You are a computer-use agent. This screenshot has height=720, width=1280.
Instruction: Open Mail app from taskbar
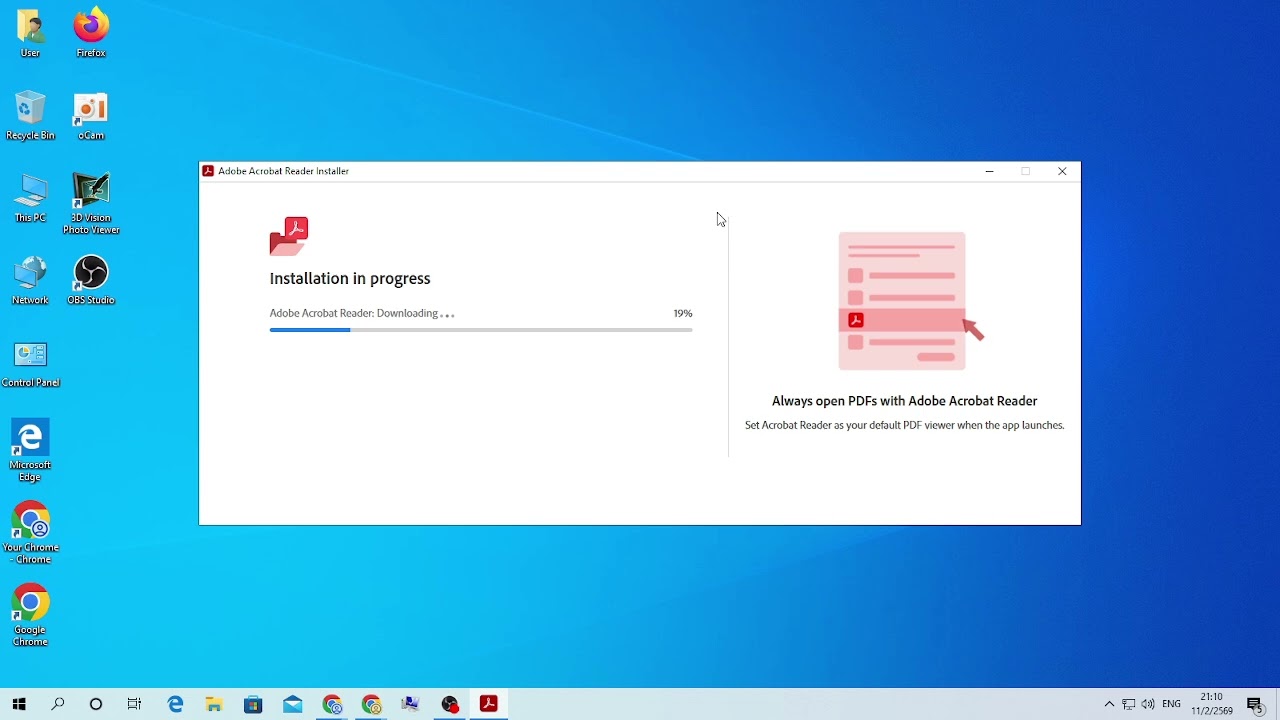tap(293, 704)
